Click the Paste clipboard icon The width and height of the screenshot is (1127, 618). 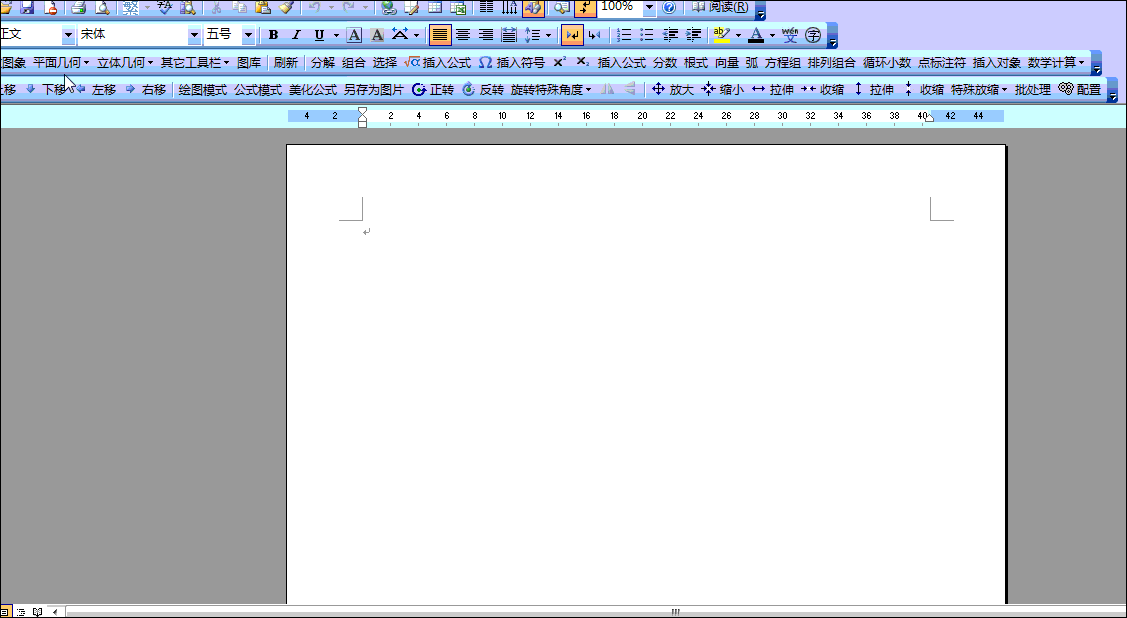point(263,7)
